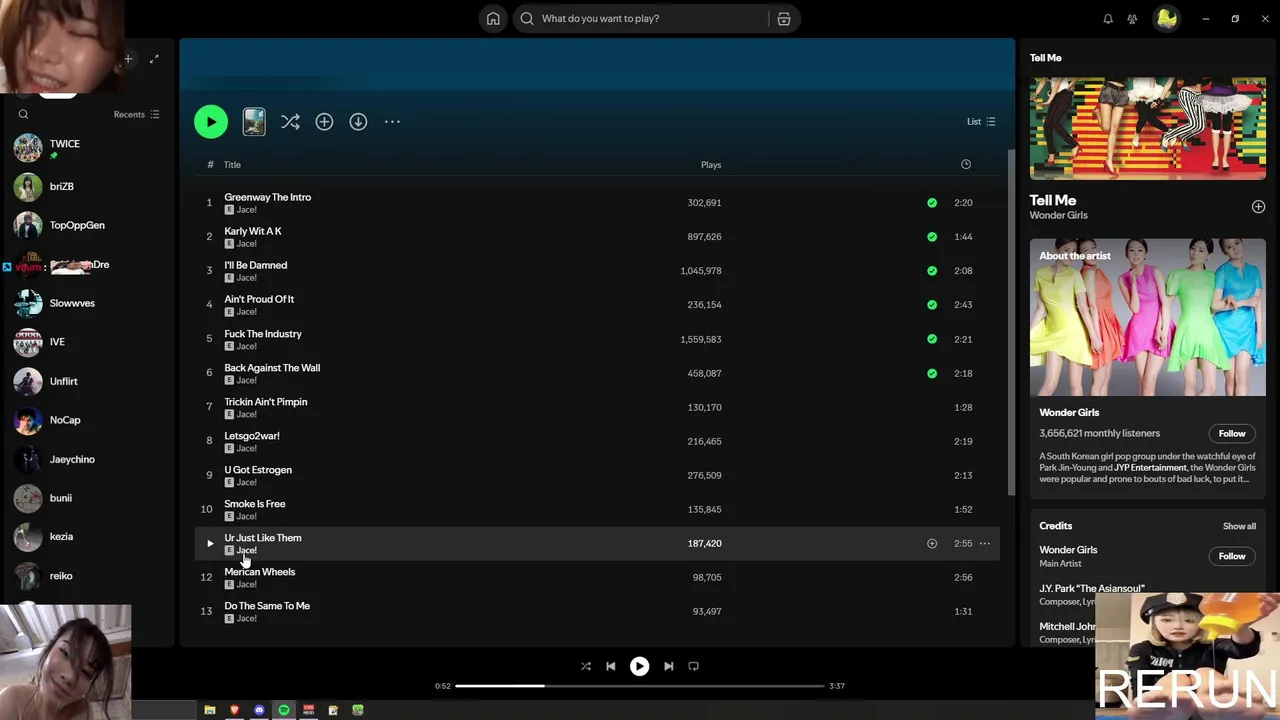Viewport: 1280px width, 720px height.
Task: Follow Wonder Girls in About the artist
Action: [x=1232, y=433]
